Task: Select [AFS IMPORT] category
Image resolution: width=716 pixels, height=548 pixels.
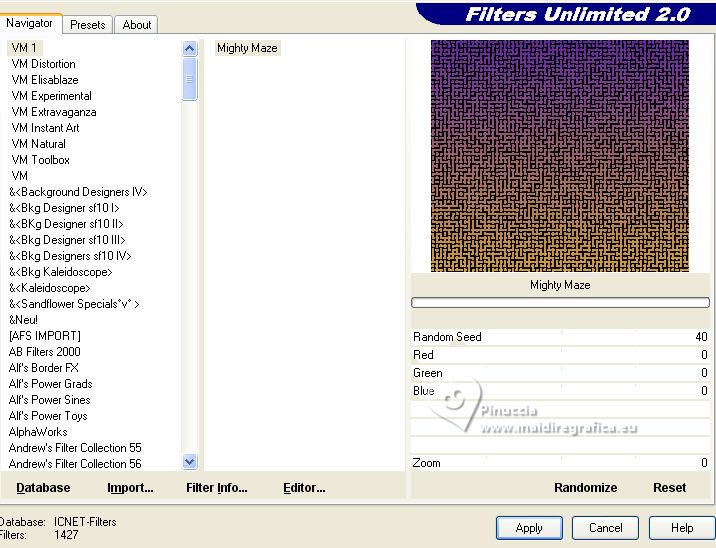Action: (x=45, y=336)
